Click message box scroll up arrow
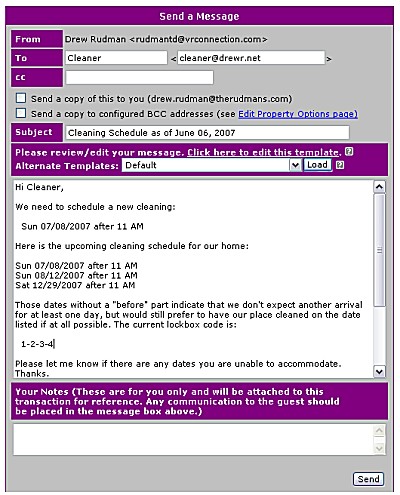The height and width of the screenshot is (495, 400). pos(379,187)
